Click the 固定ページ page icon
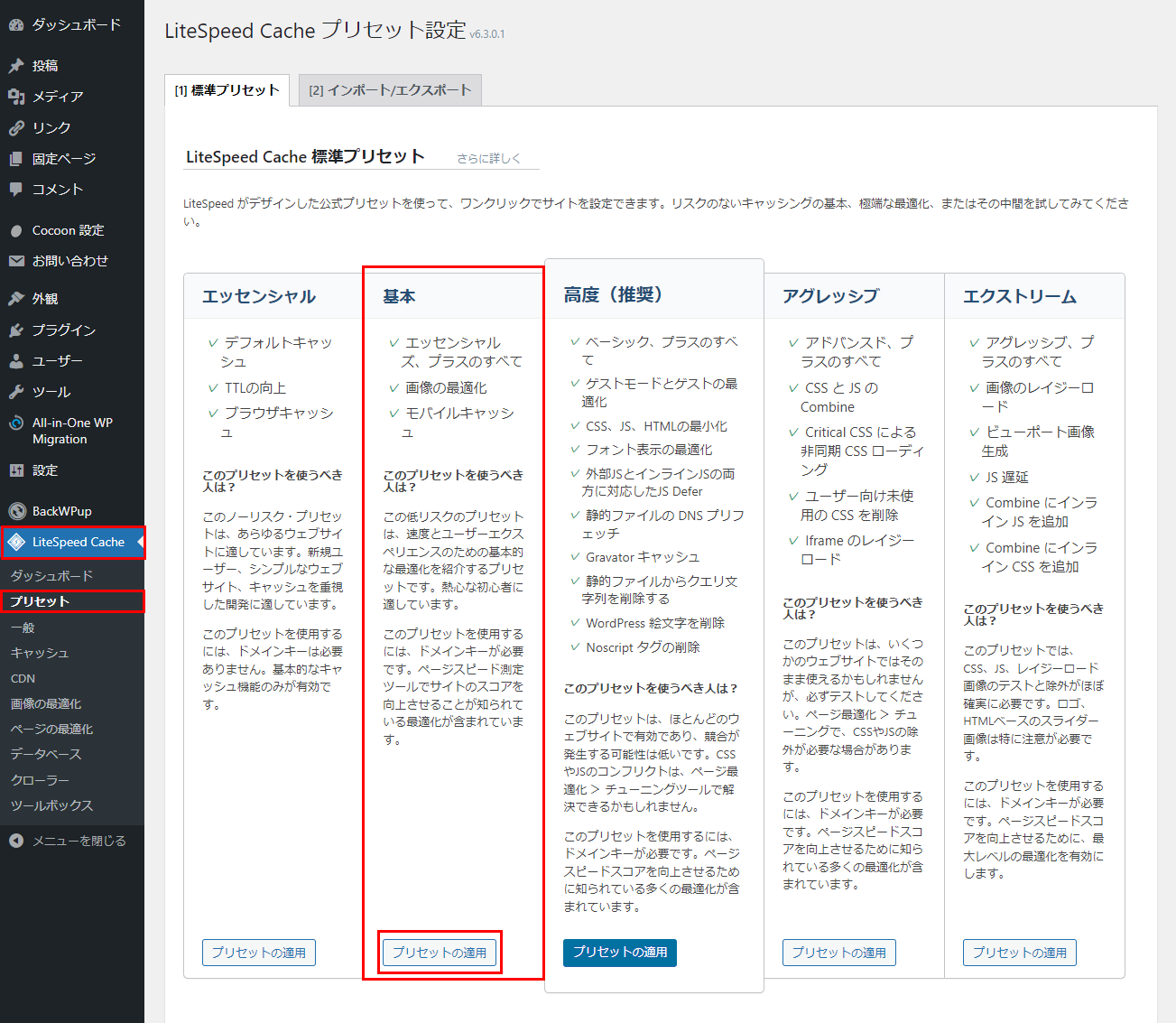Screen dimensions: 1176x1023 pyautogui.click(x=16, y=159)
